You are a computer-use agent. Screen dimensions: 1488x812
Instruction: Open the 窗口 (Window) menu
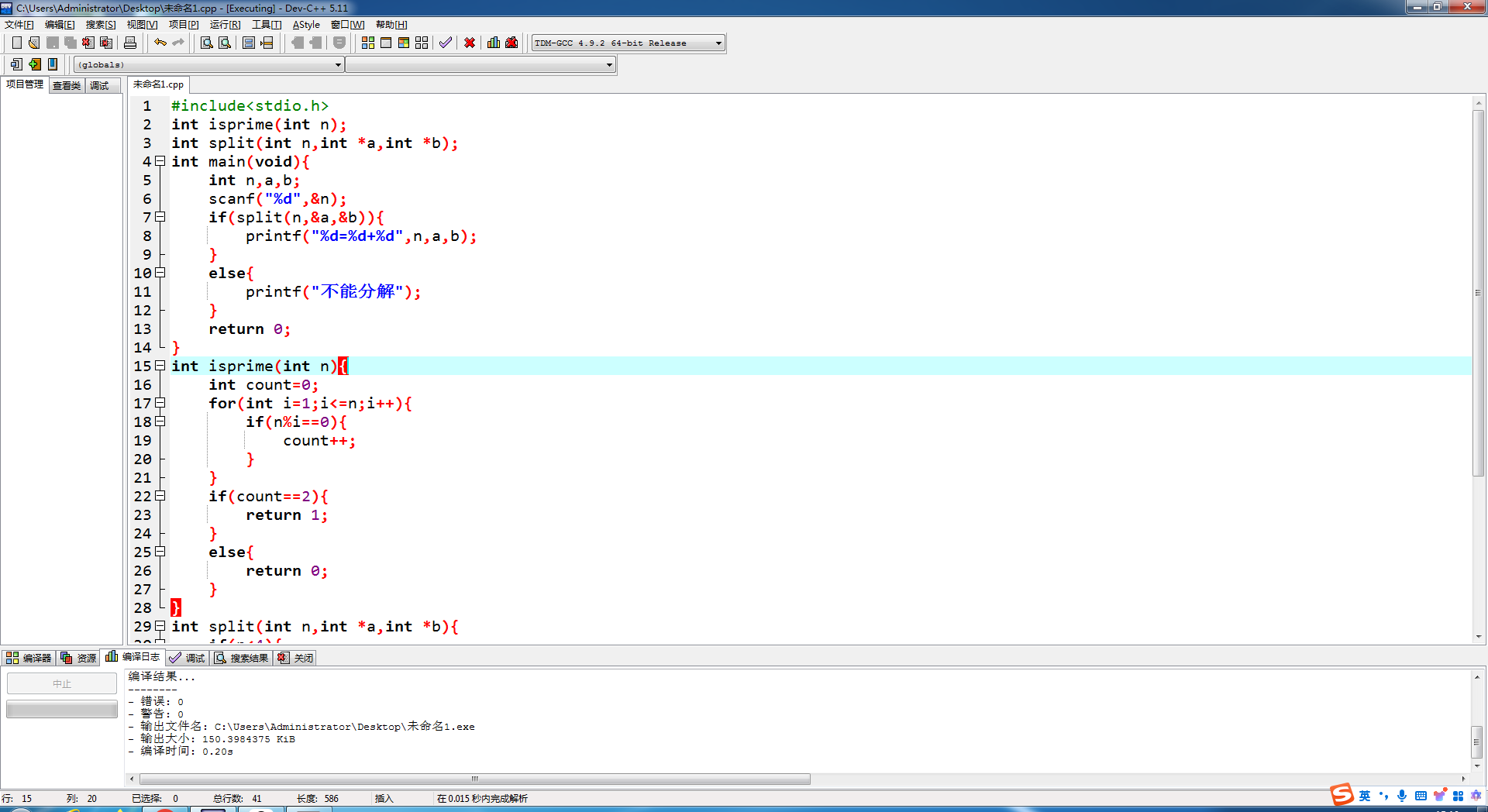click(x=347, y=25)
